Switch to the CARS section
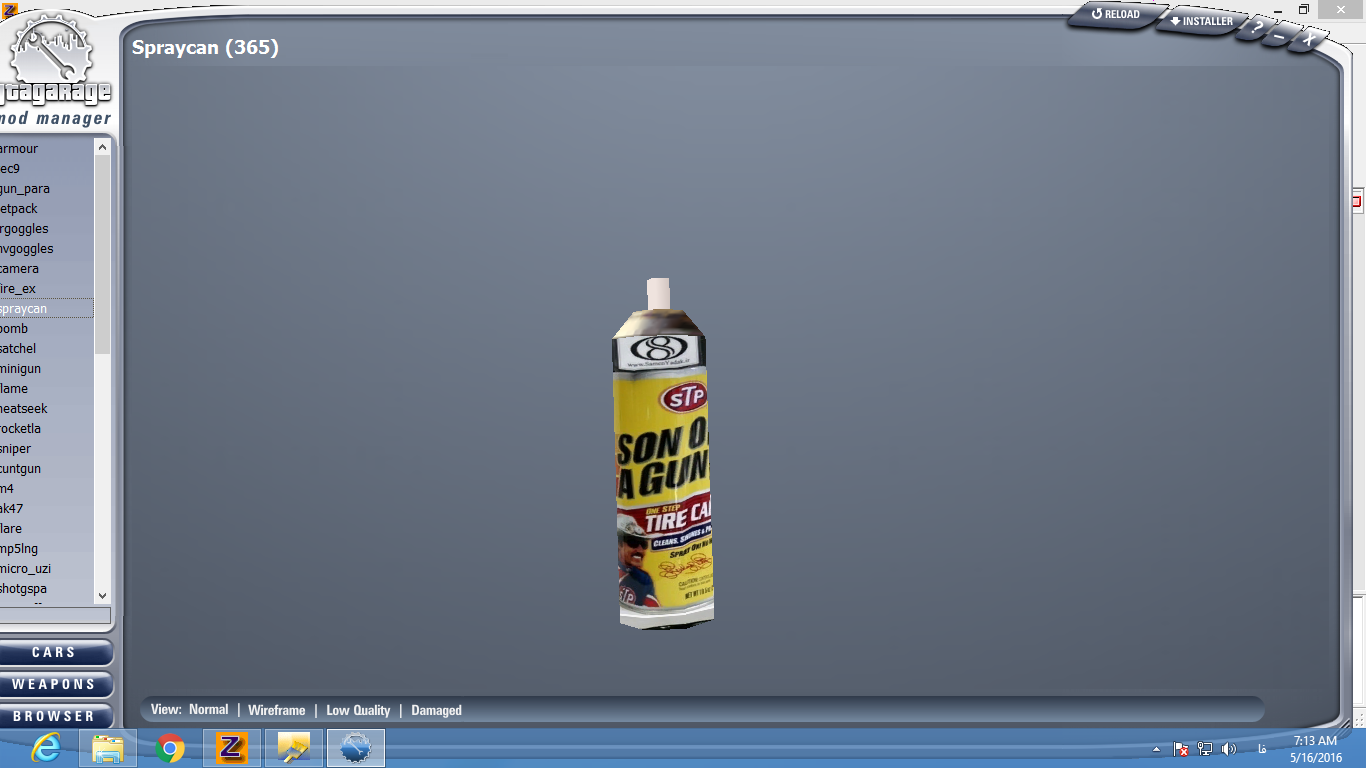Viewport: 1366px width, 768px height. tap(54, 652)
